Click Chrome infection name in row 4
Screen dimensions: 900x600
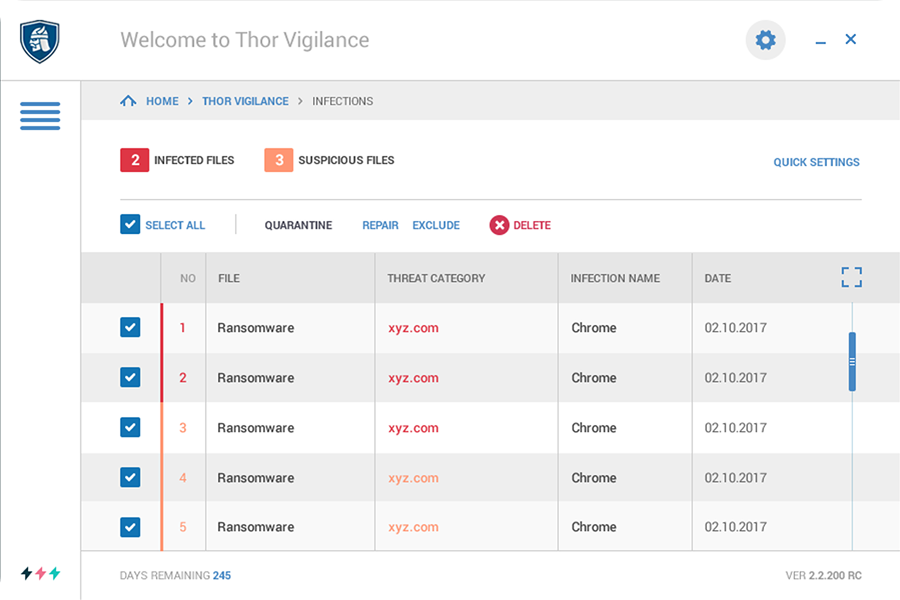(593, 478)
